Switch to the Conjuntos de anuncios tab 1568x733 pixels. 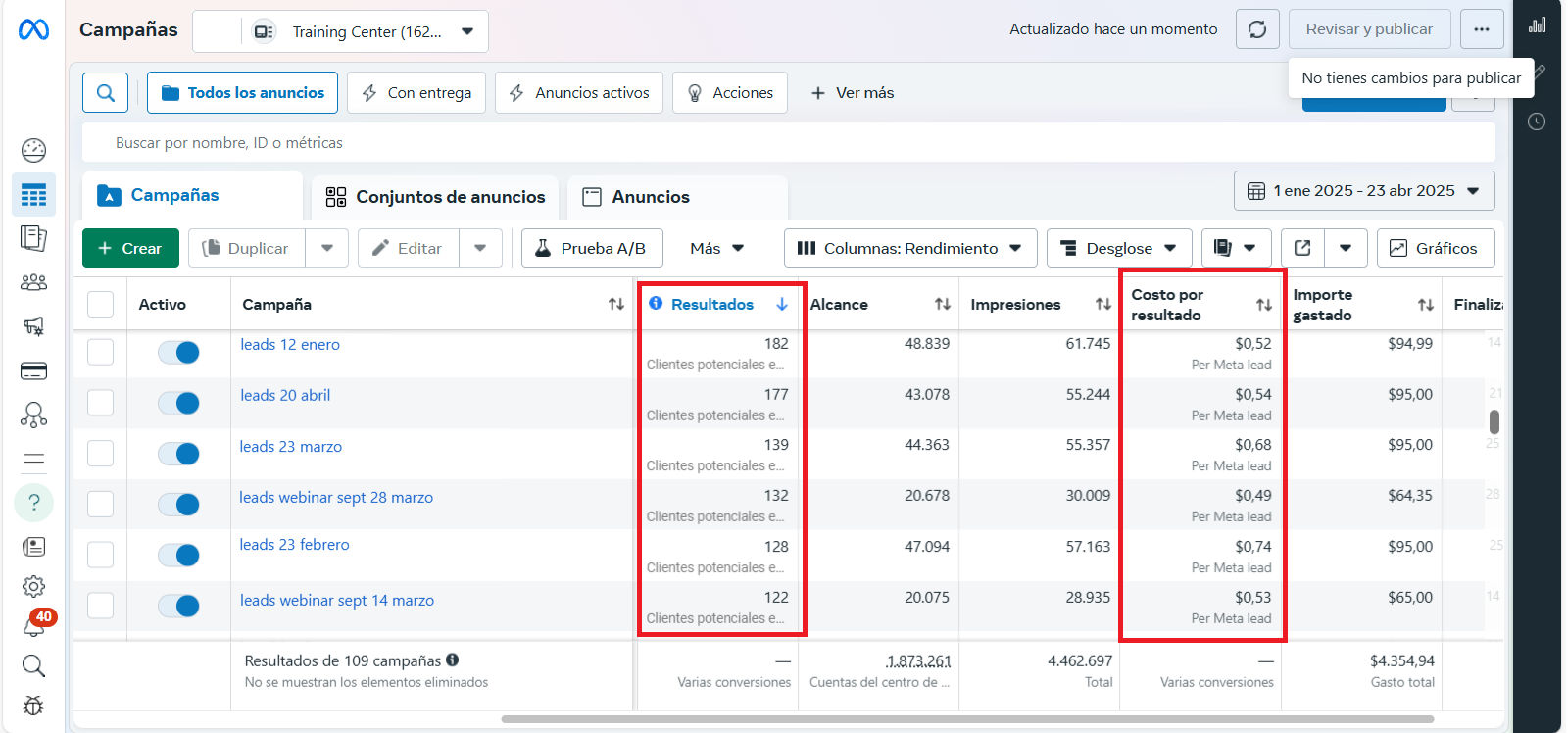point(436,197)
